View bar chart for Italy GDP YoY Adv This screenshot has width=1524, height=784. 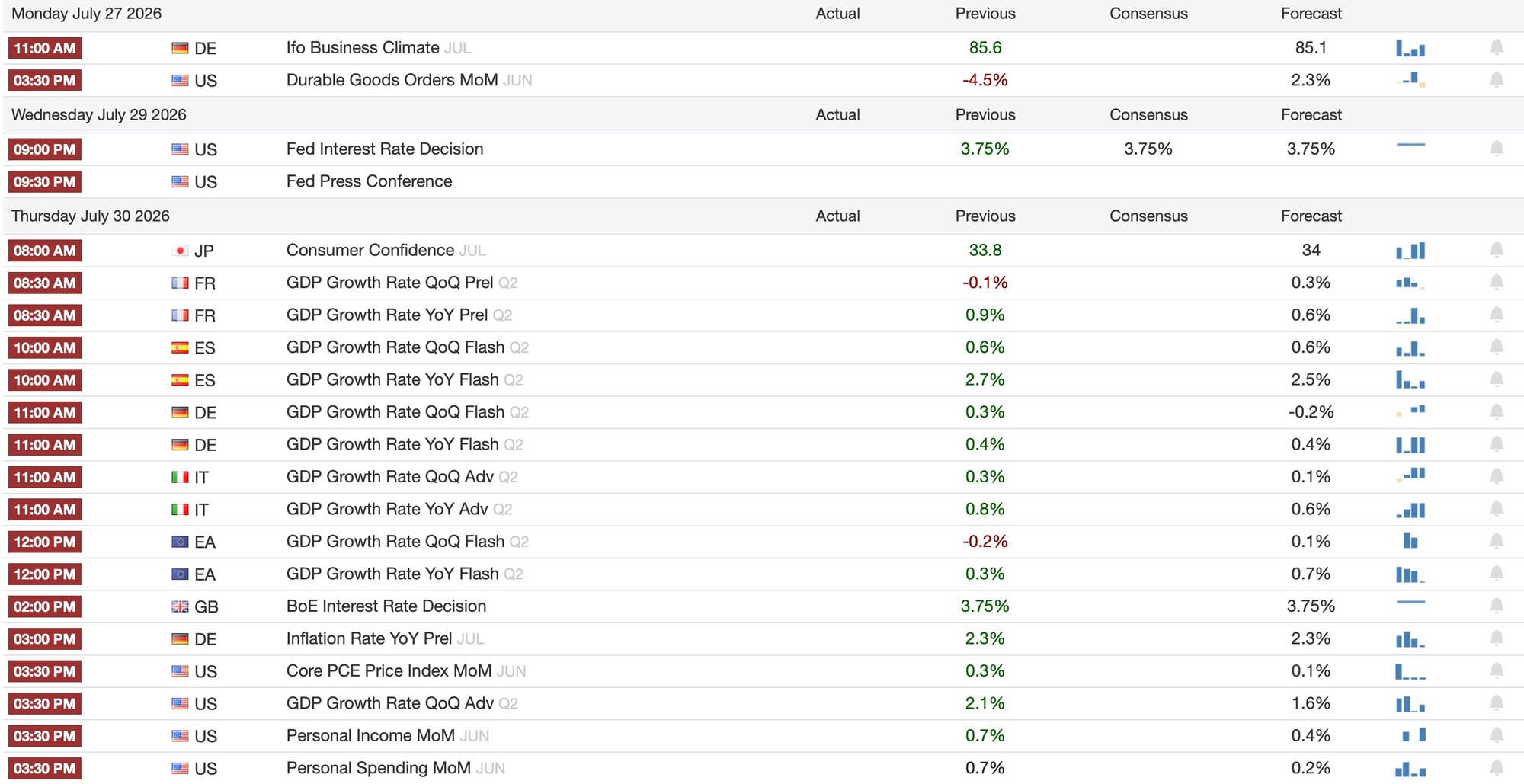click(x=1410, y=509)
